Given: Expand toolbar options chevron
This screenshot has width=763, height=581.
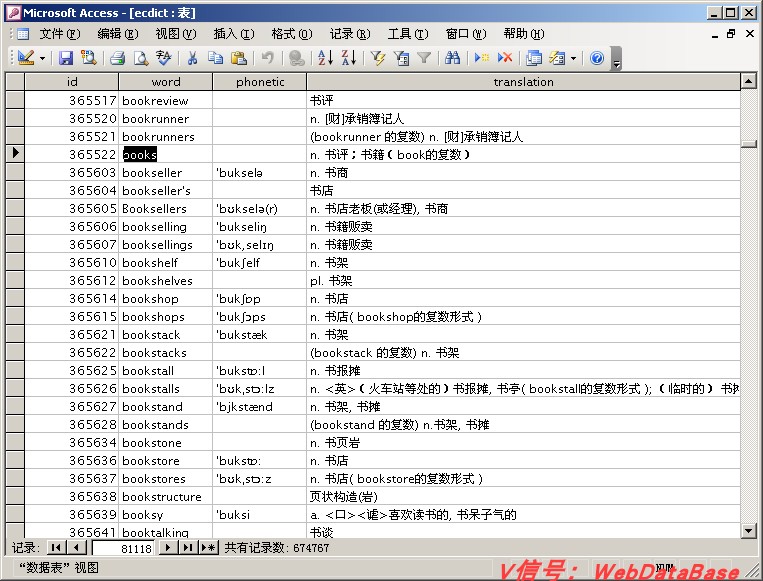Looking at the screenshot, I should pyautogui.click(x=616, y=58).
